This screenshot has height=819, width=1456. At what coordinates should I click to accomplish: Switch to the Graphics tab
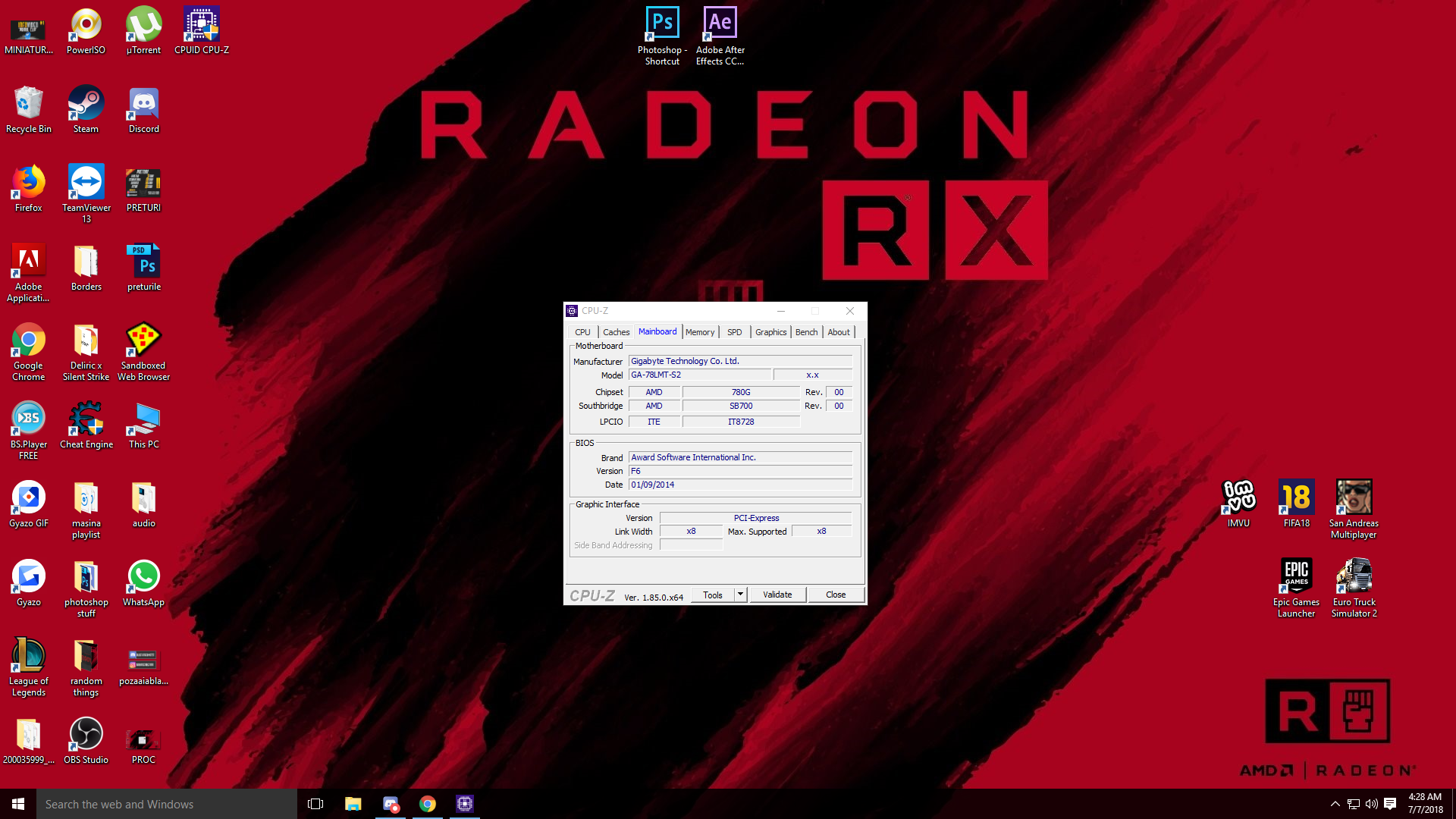(x=770, y=332)
